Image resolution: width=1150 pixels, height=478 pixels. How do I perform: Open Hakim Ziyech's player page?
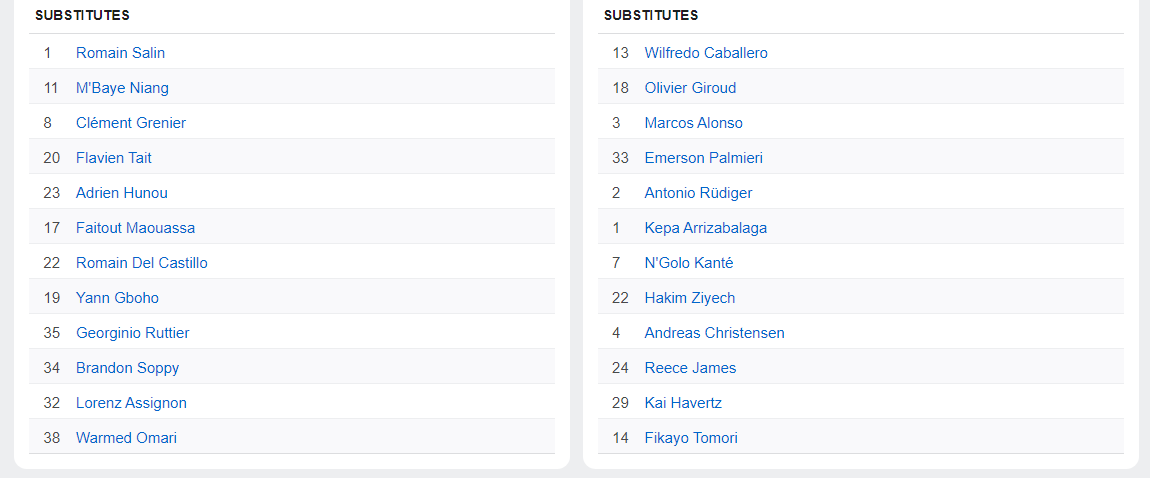coord(689,298)
